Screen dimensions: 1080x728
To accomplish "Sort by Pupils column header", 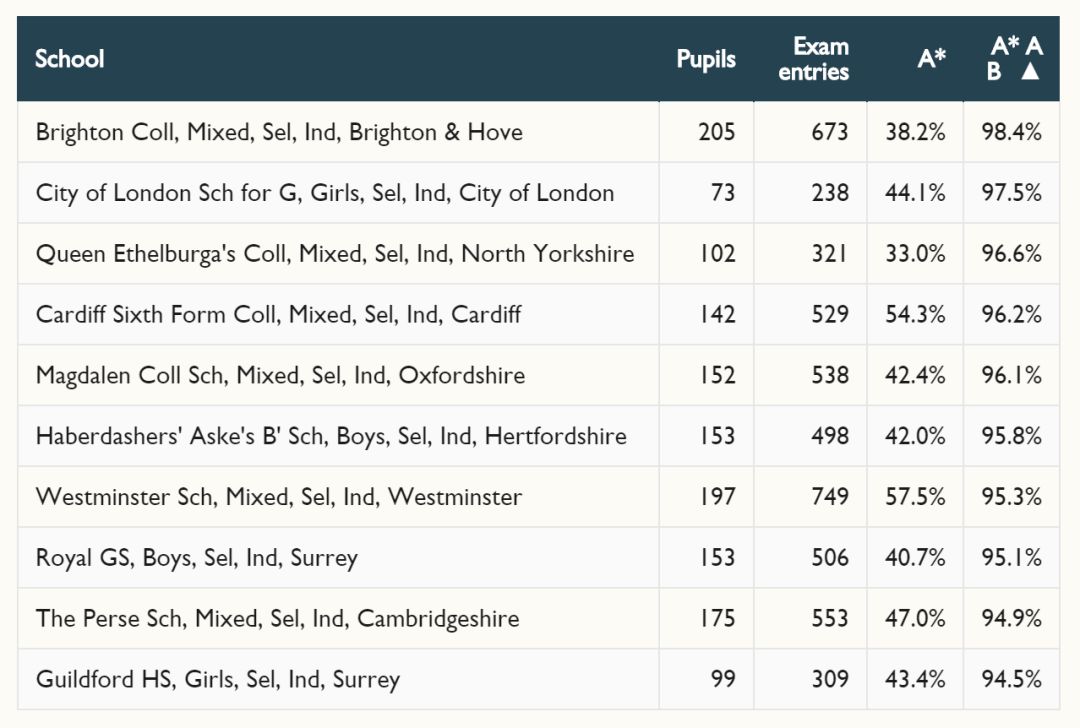I will coord(705,59).
